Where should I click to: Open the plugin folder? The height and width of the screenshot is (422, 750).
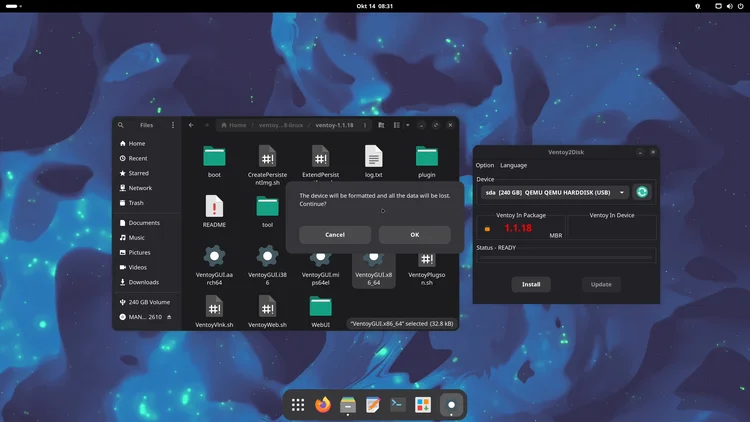tap(427, 162)
